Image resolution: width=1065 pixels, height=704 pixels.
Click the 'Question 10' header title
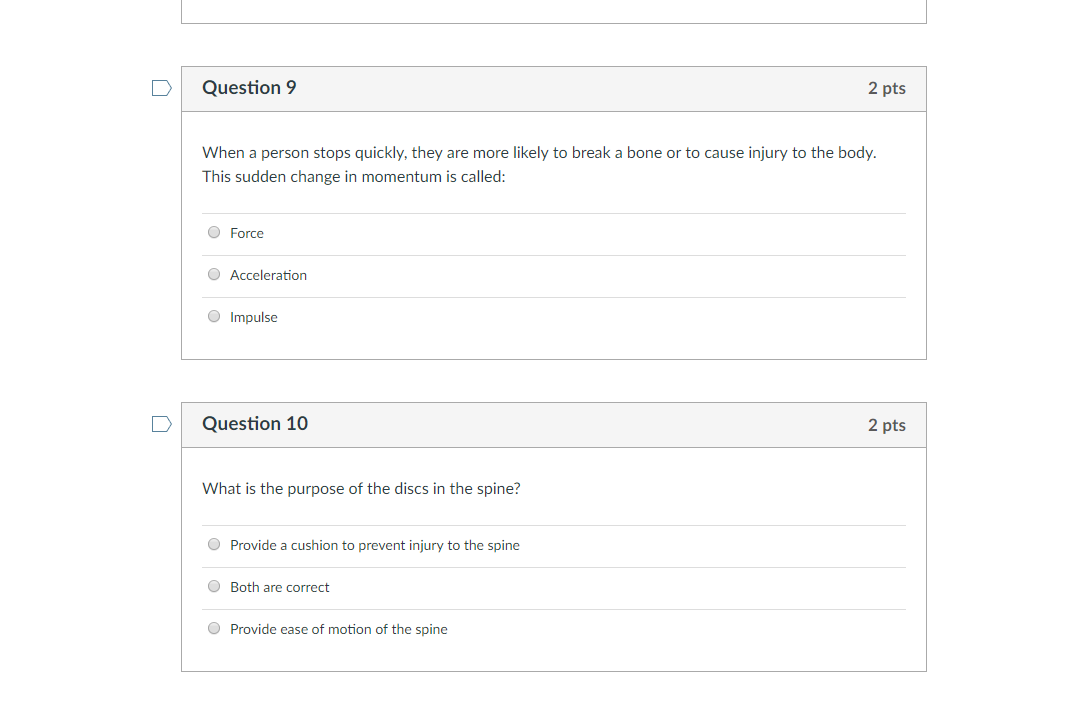tap(255, 423)
